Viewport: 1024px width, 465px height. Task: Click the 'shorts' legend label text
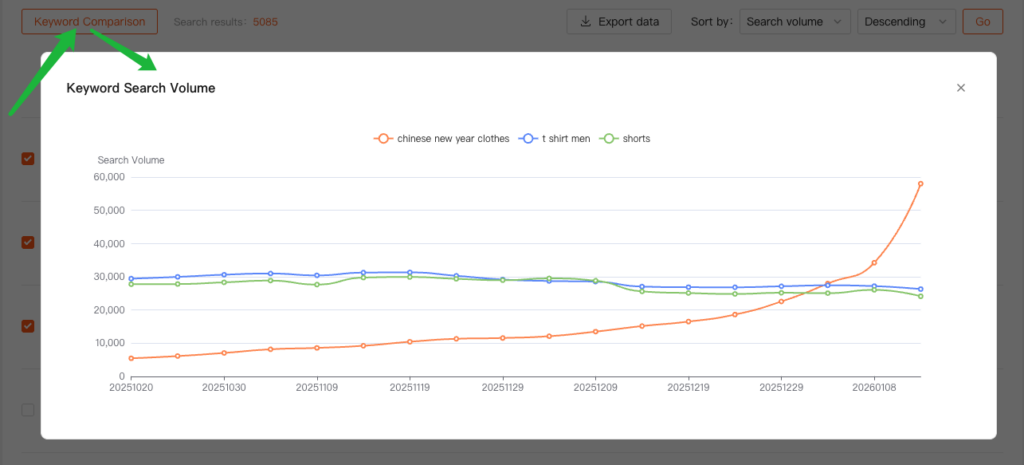pos(636,138)
